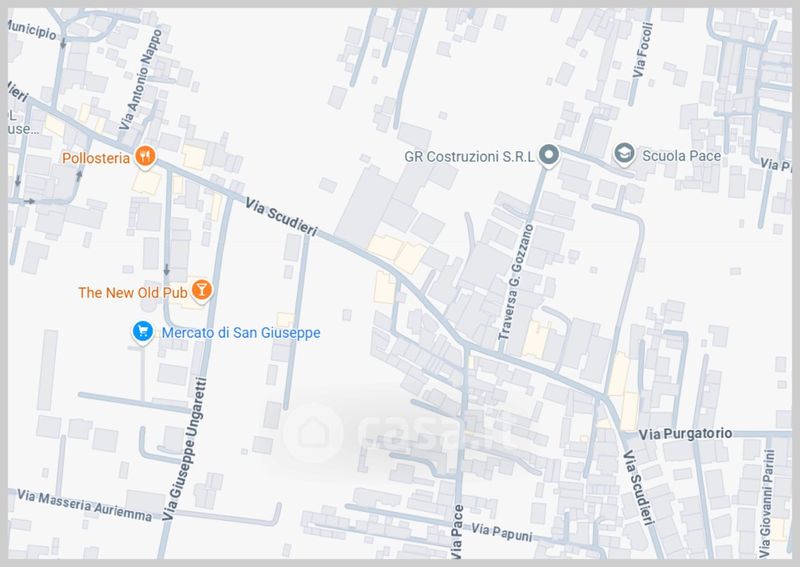
Task: Click the Scuola Pace graduation cap icon
Action: point(623,154)
